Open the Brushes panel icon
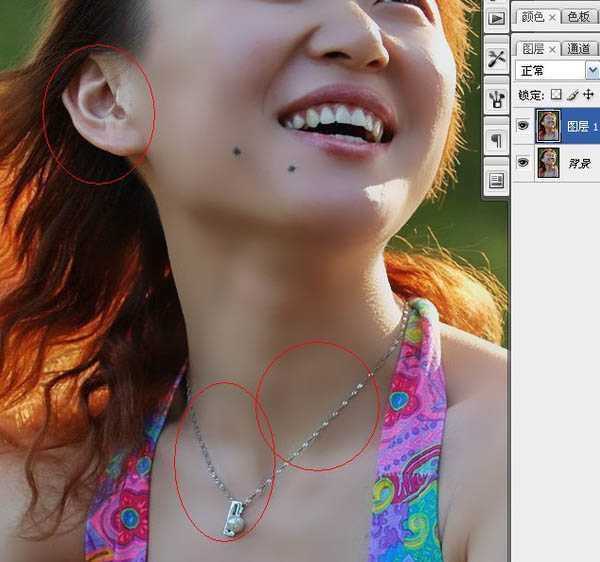 [x=496, y=99]
